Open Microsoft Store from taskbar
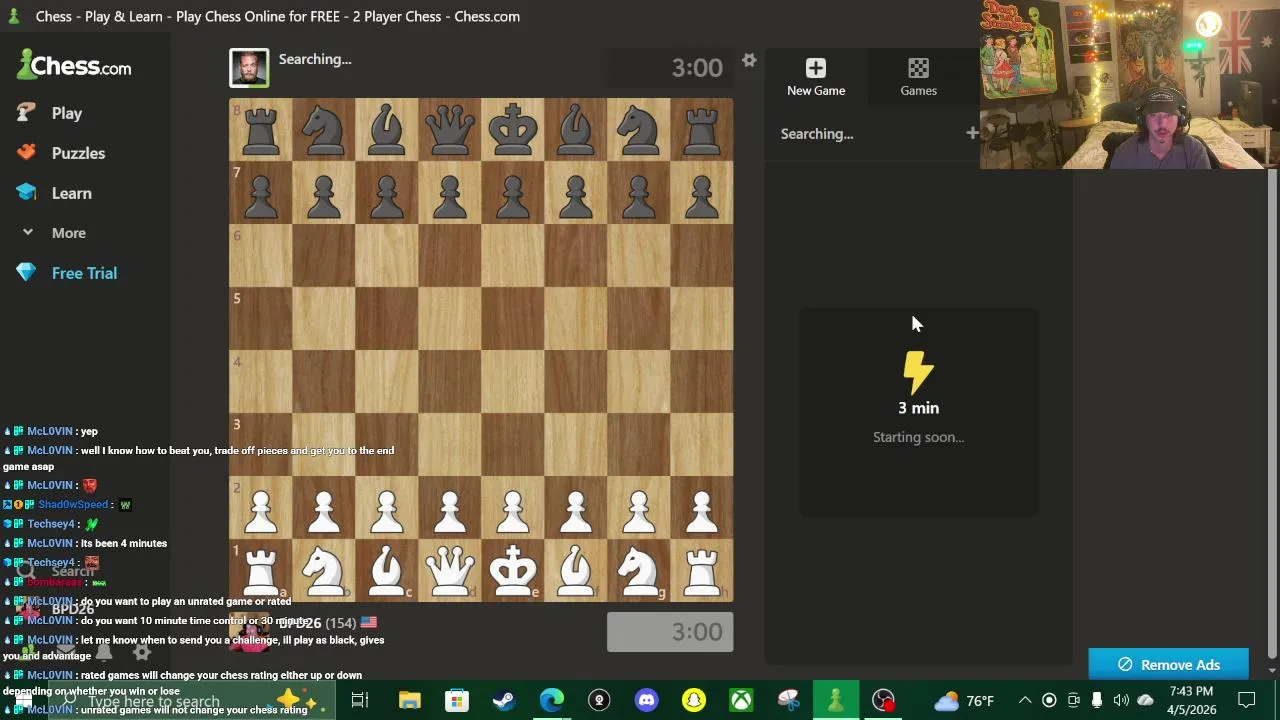 [x=456, y=701]
